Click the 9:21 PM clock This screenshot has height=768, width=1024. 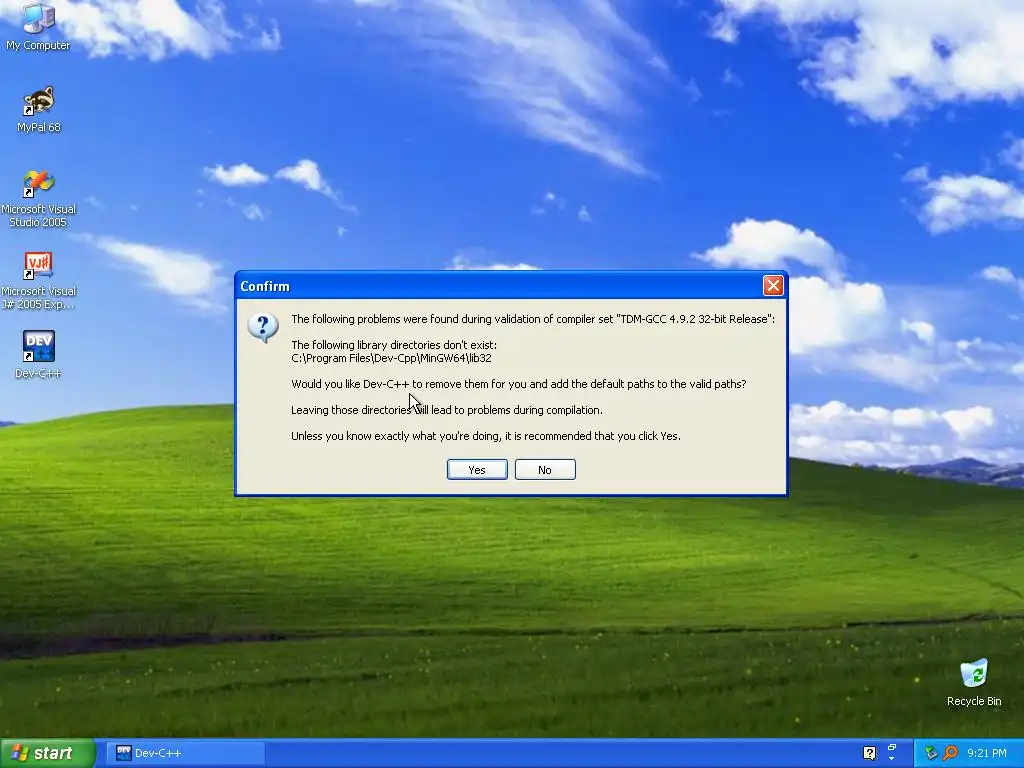pos(986,753)
